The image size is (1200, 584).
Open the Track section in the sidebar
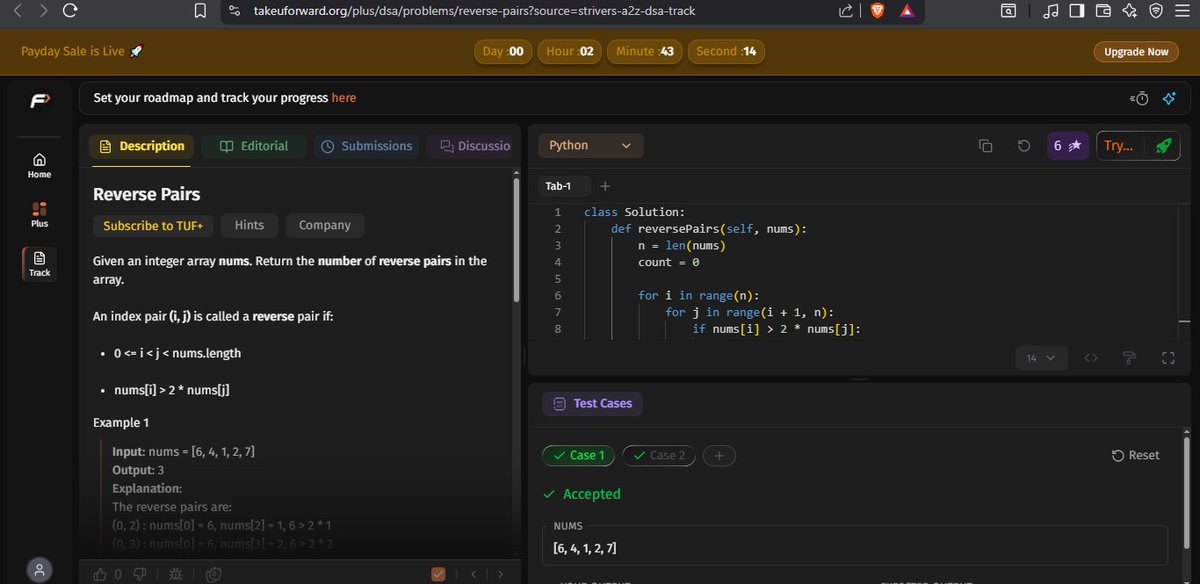click(39, 264)
